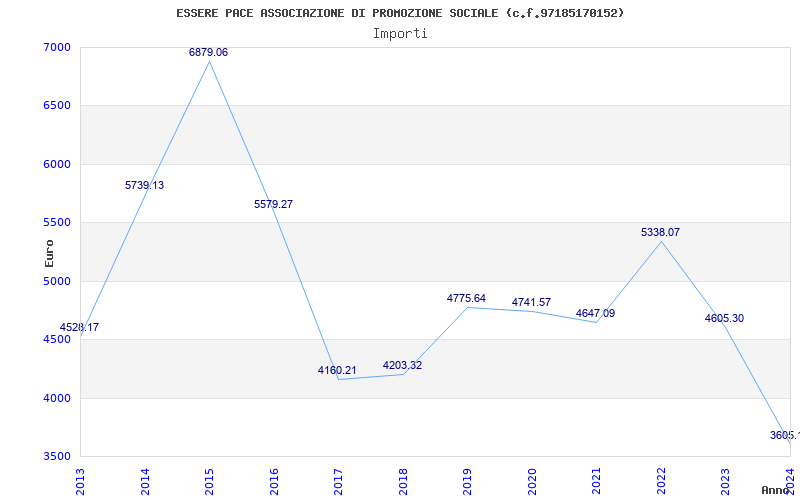800x500 pixels.
Task: Click the 2018 year label
Action: (x=403, y=481)
